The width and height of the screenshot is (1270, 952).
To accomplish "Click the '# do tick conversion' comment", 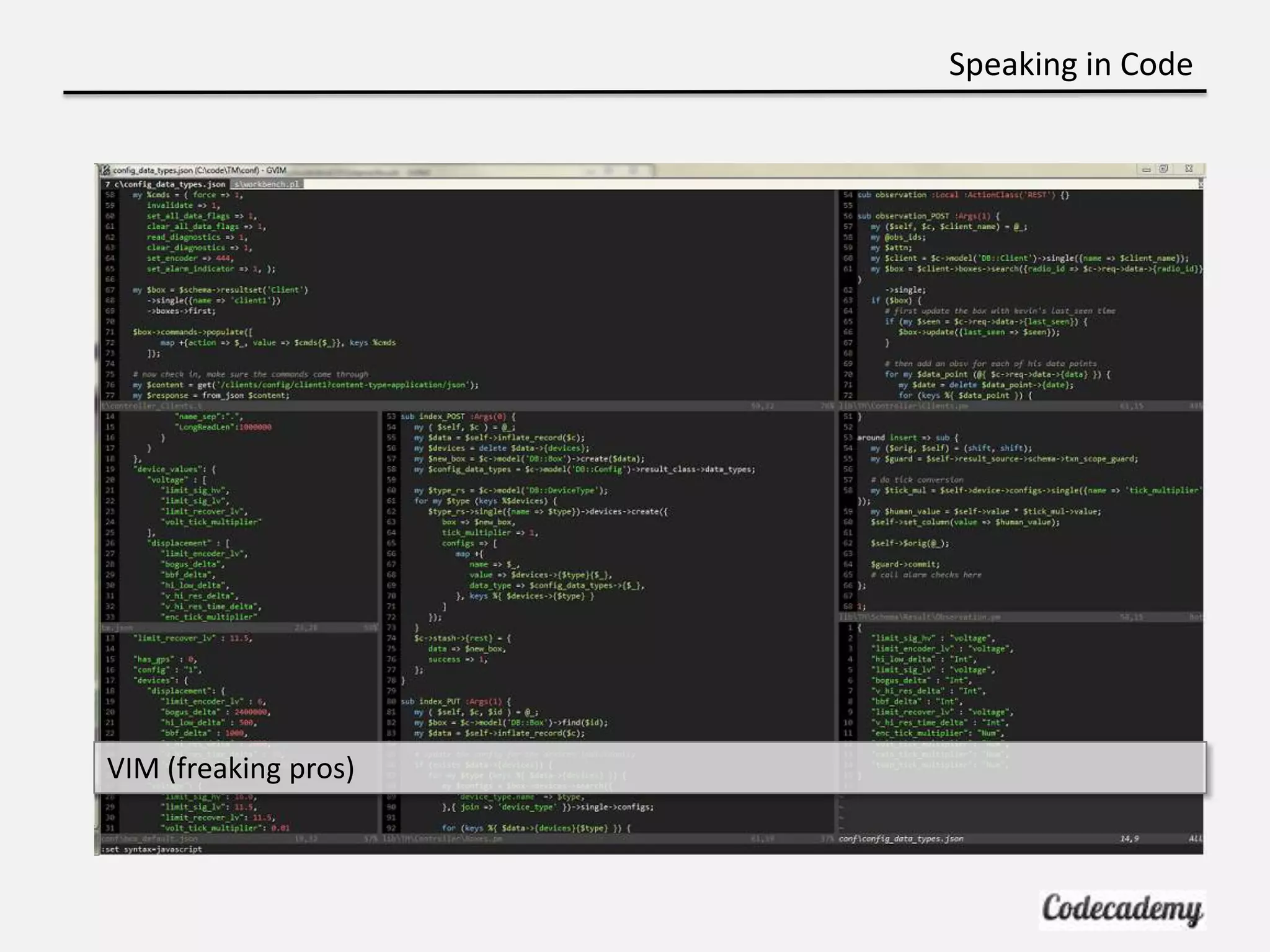I will point(917,480).
